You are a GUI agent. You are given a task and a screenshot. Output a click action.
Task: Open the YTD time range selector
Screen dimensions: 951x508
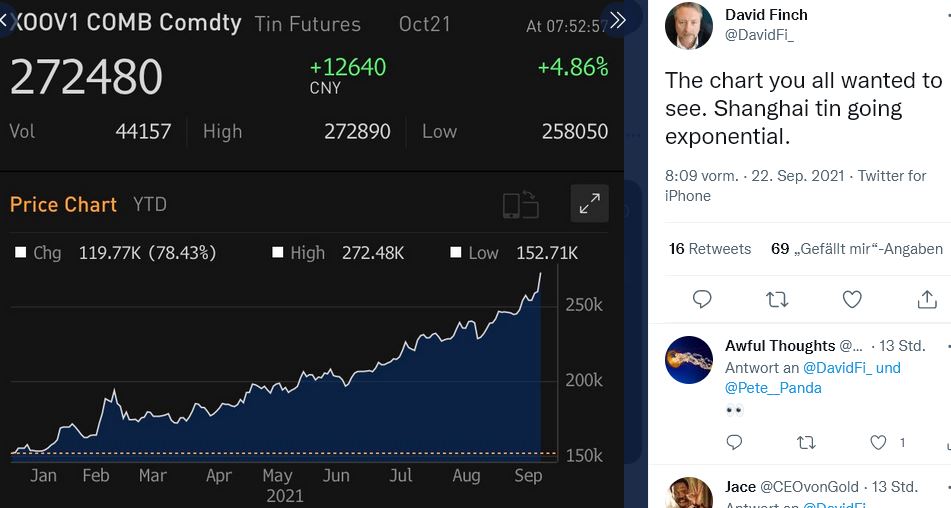point(150,205)
